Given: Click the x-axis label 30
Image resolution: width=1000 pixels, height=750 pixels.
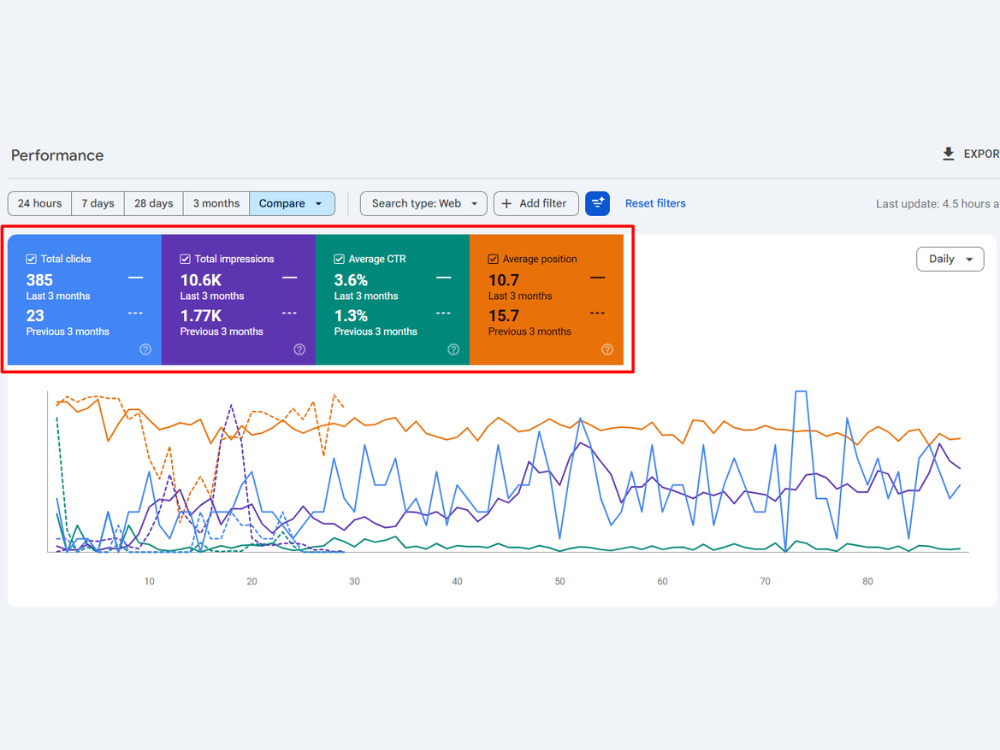Looking at the screenshot, I should (355, 582).
